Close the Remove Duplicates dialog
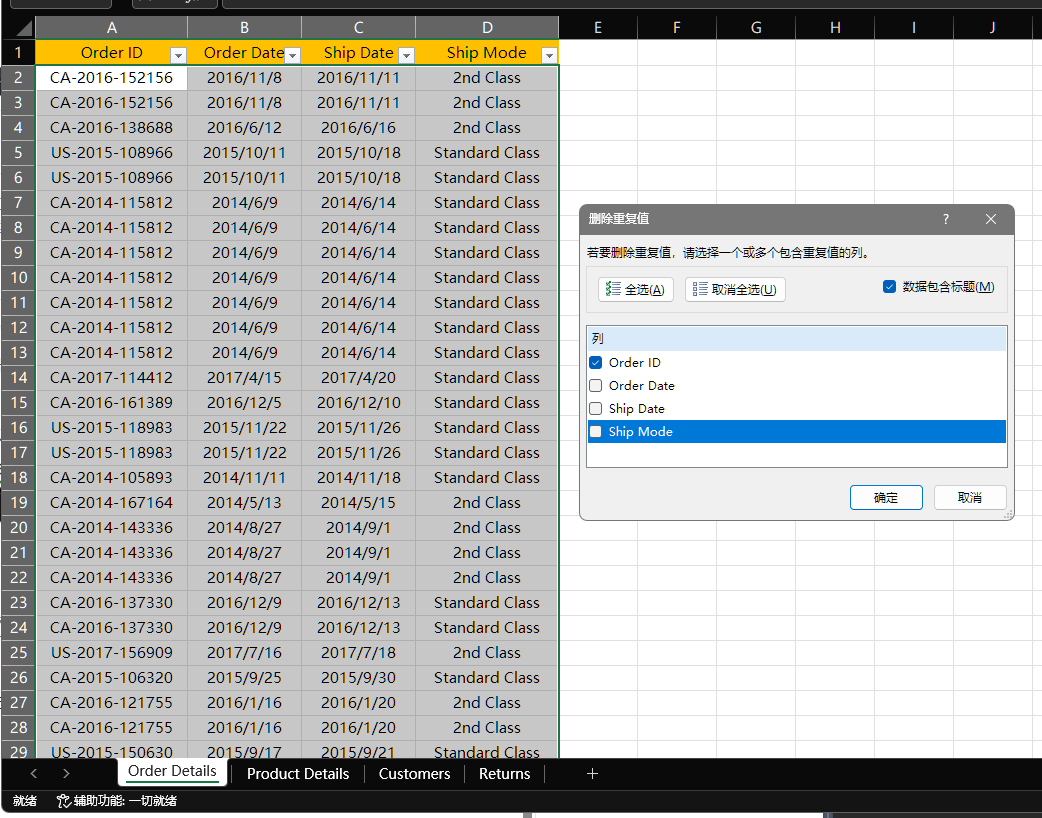This screenshot has width=1042, height=818. (x=991, y=219)
